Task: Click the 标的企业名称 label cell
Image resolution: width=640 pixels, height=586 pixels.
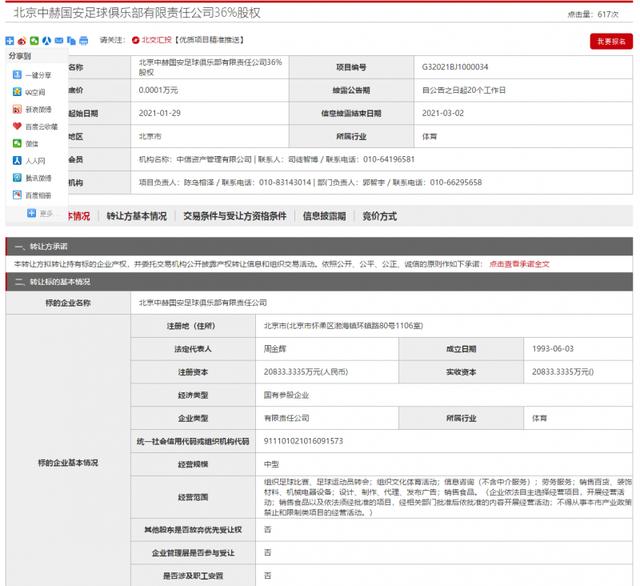Action: coord(68,303)
